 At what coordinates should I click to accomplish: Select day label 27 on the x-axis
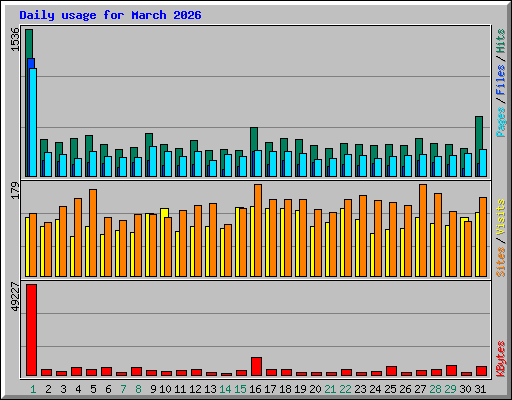[420, 389]
